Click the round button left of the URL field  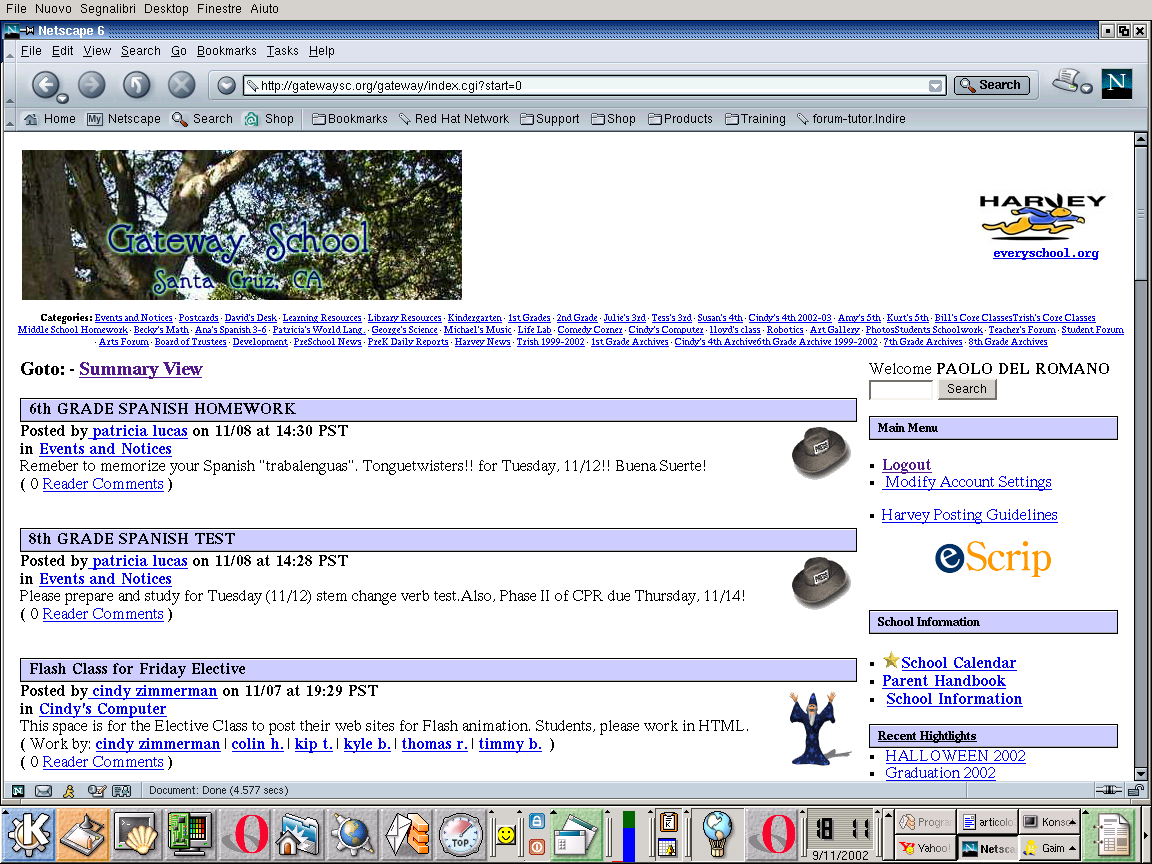226,85
